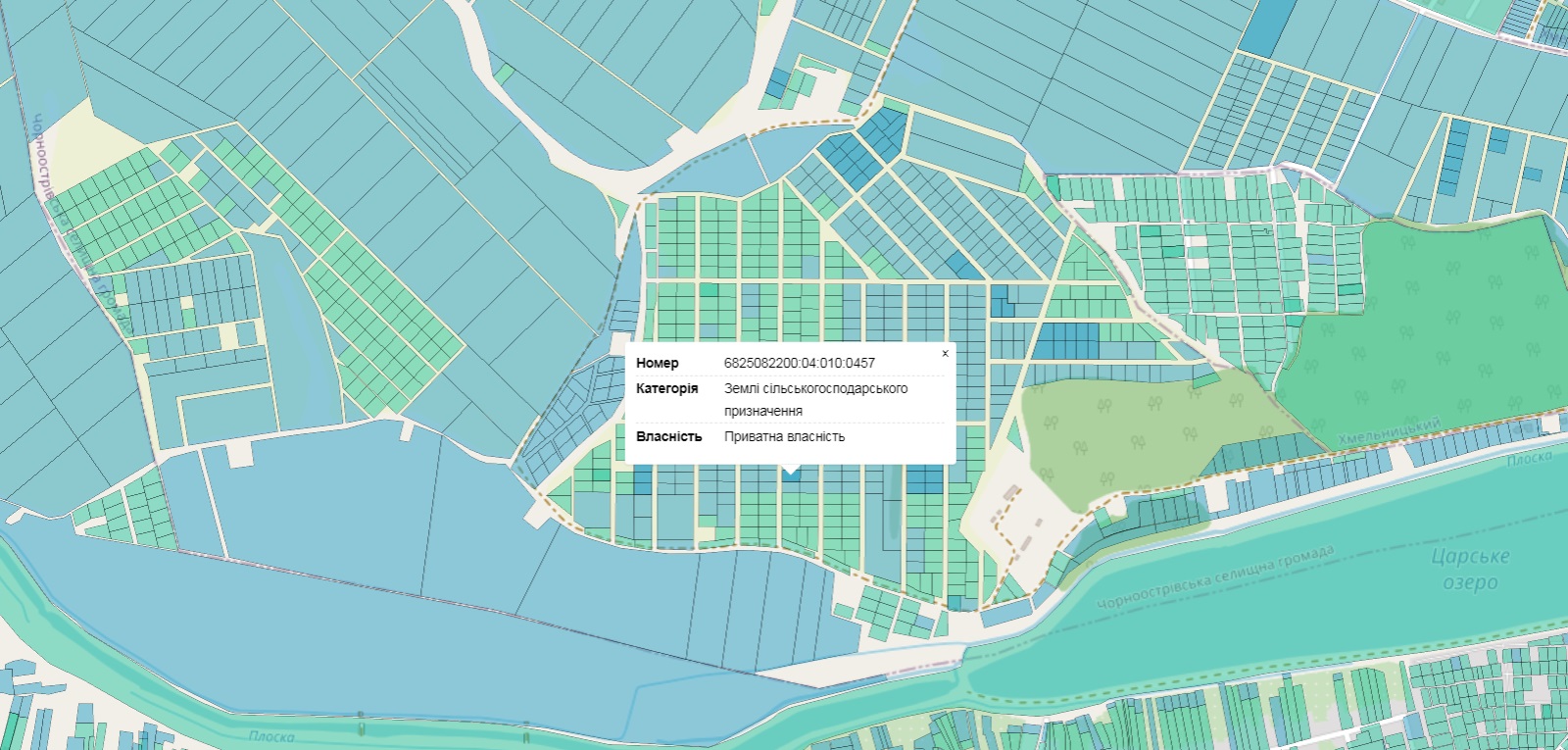
Task: Click the Царське озеро lake label
Action: pos(1470,570)
